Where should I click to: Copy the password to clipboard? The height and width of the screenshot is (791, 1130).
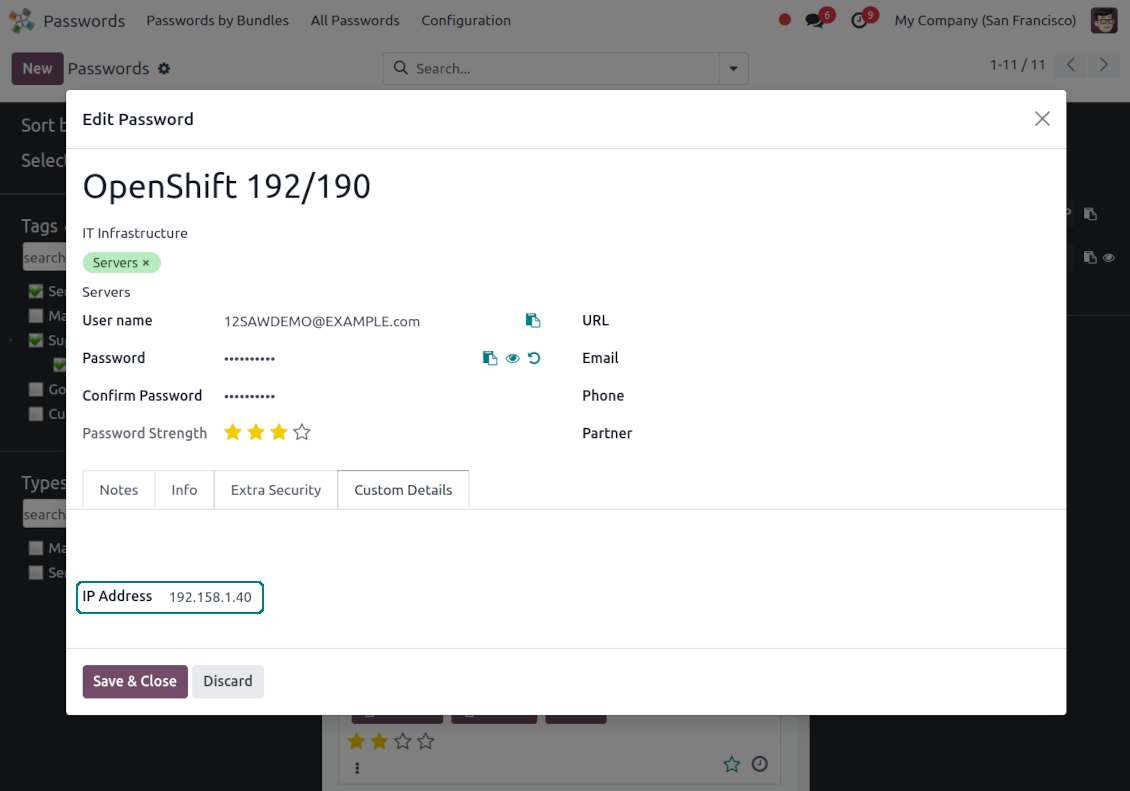[x=489, y=358]
